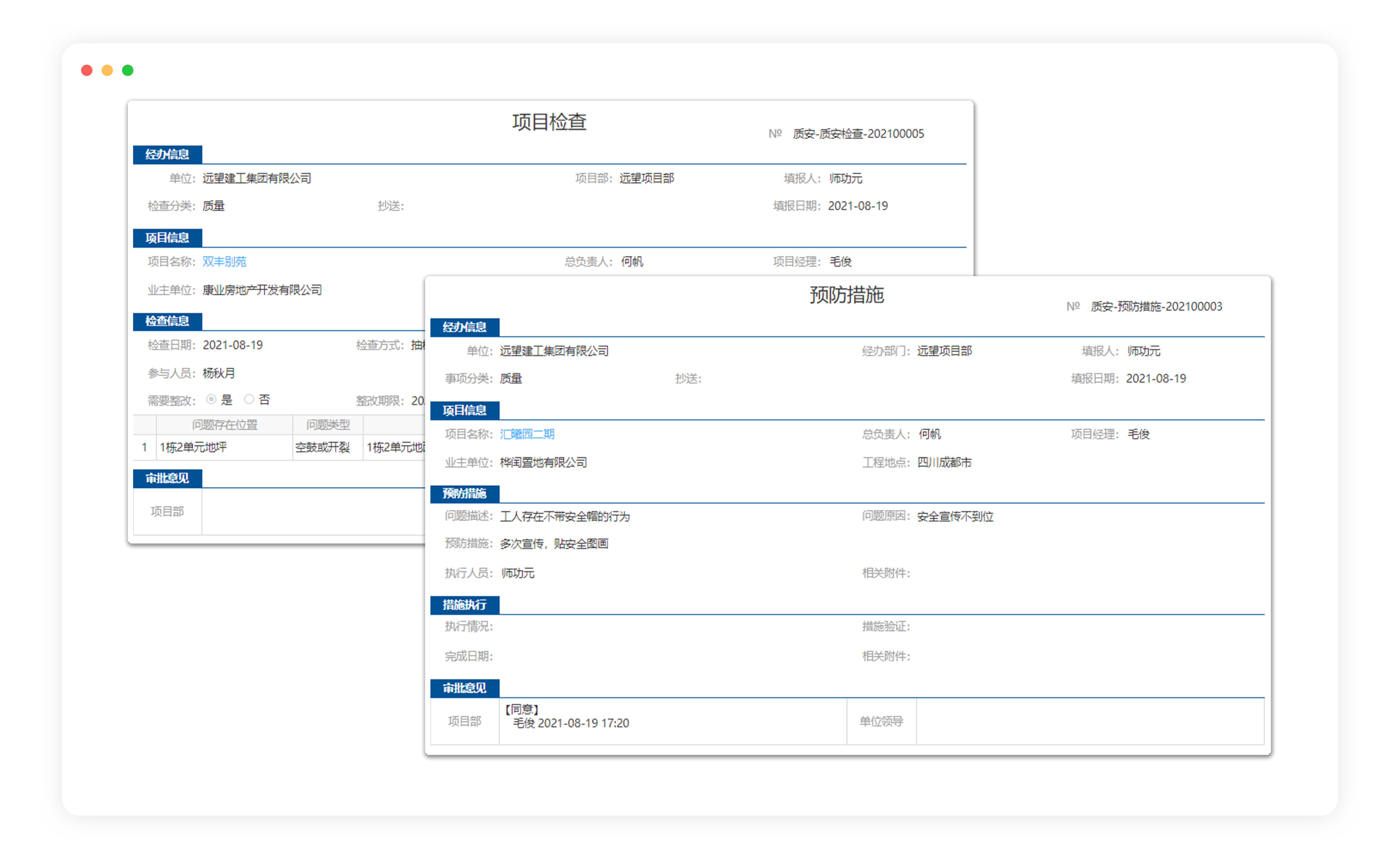This screenshot has height=859, width=1400.
Task: Click 远望建工集团有限公司 in 项目检查 form
Action: click(x=257, y=178)
